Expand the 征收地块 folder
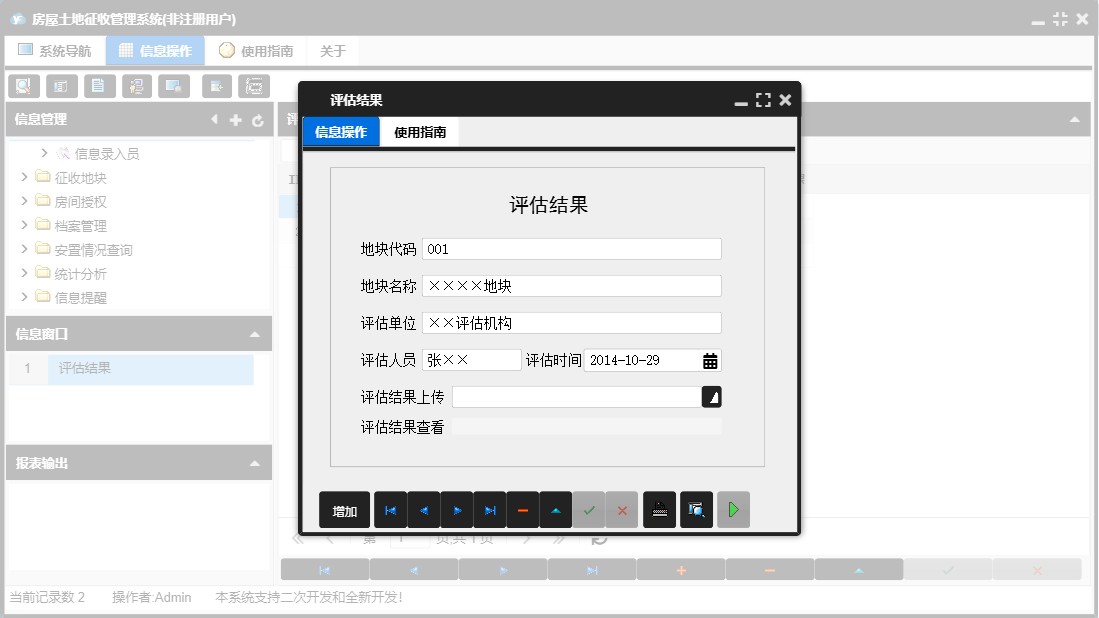 click(22, 177)
